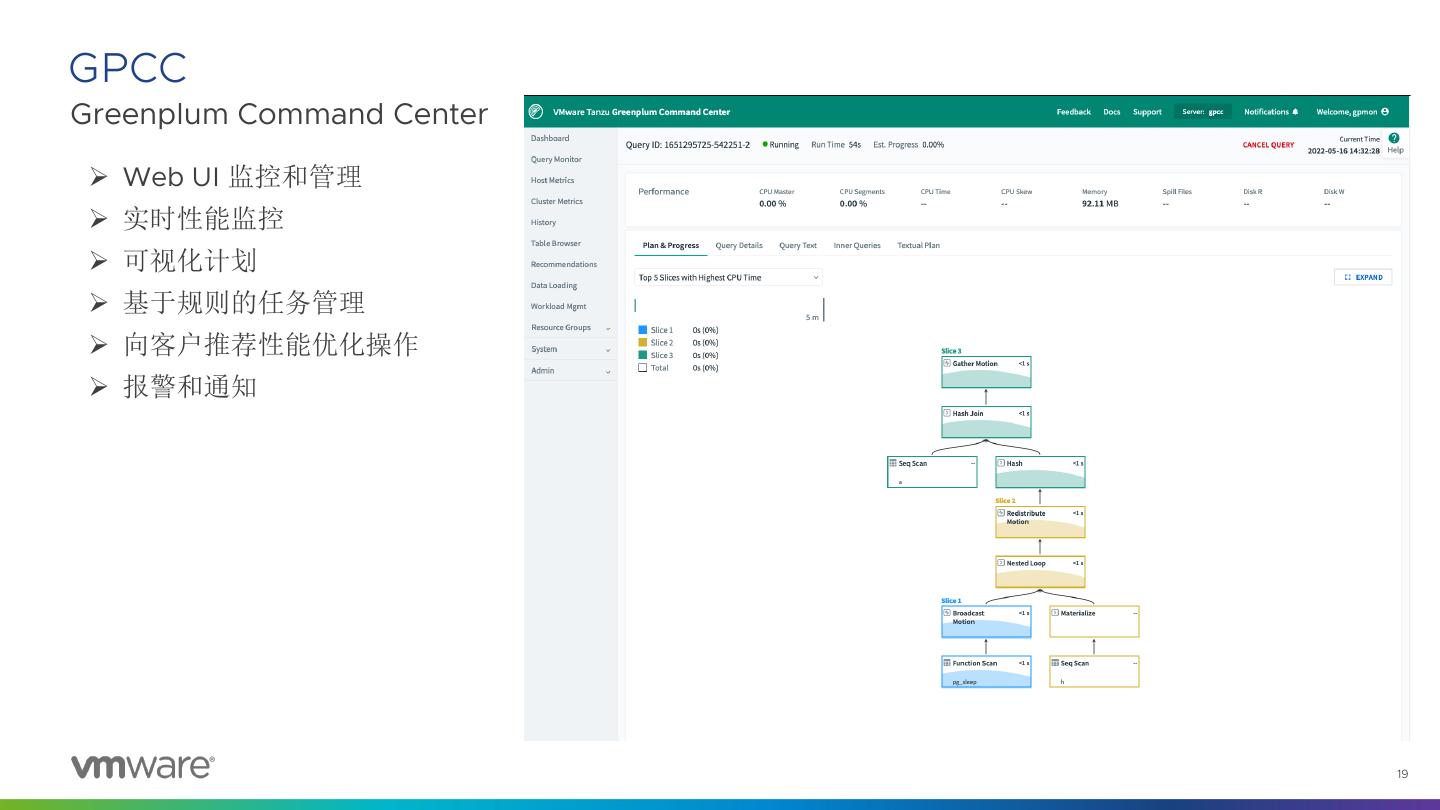Open Host Metrics in the sidebar

(553, 180)
